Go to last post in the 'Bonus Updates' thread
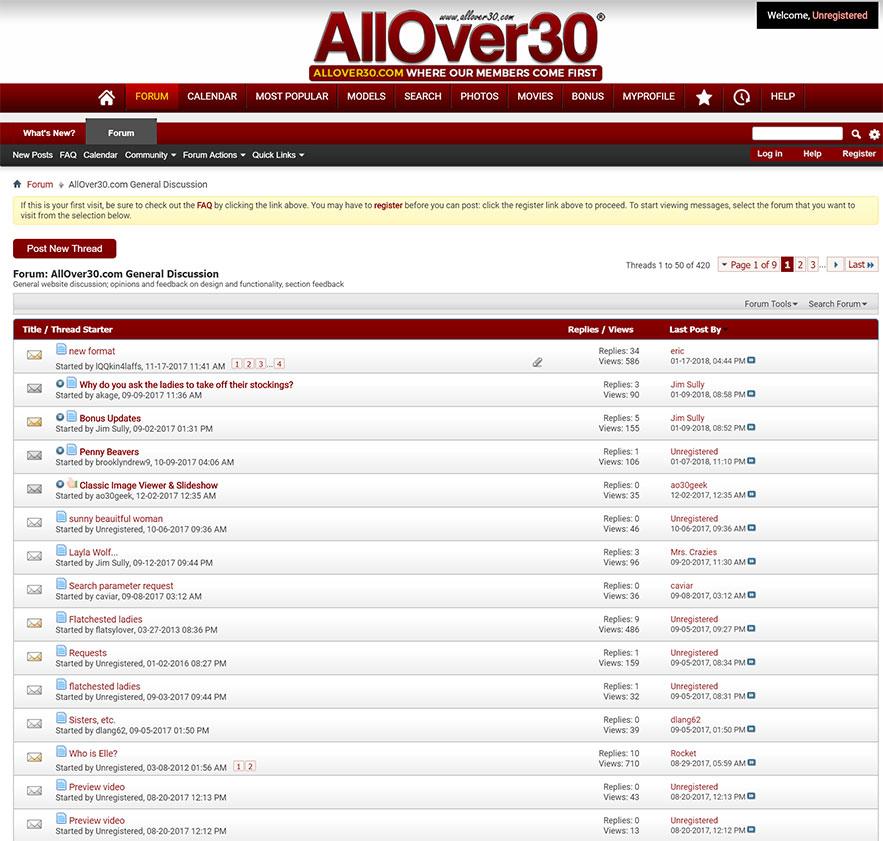 coord(751,428)
